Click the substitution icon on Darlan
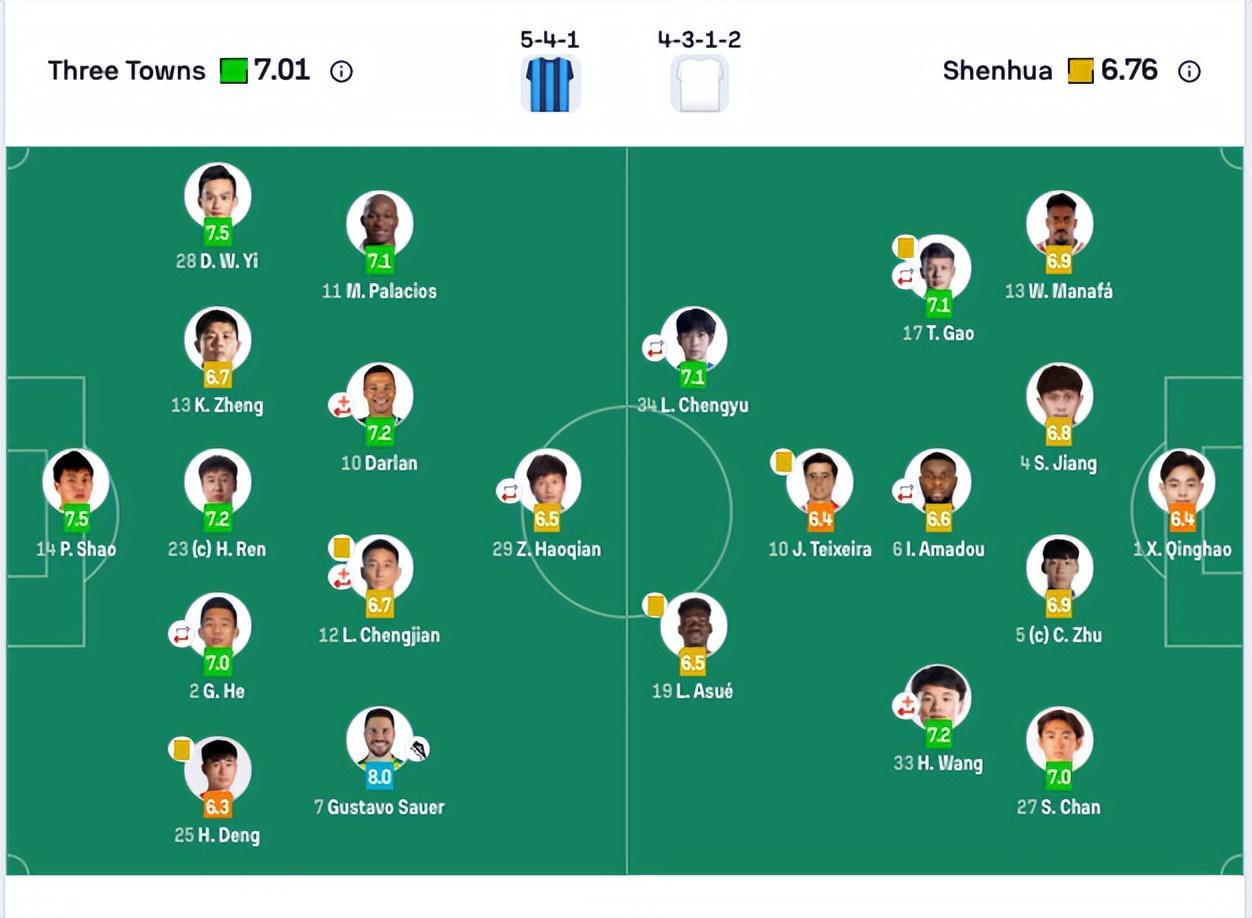 point(341,406)
